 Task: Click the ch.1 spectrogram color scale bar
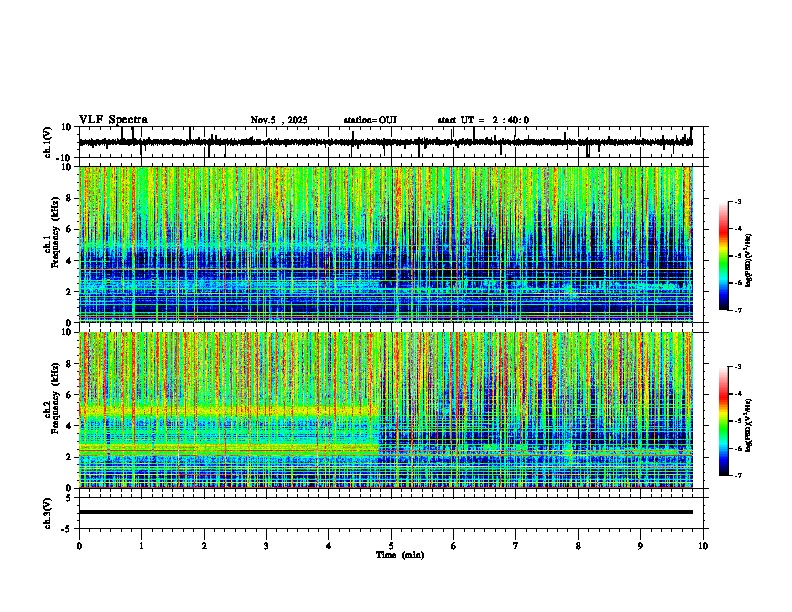click(x=724, y=256)
